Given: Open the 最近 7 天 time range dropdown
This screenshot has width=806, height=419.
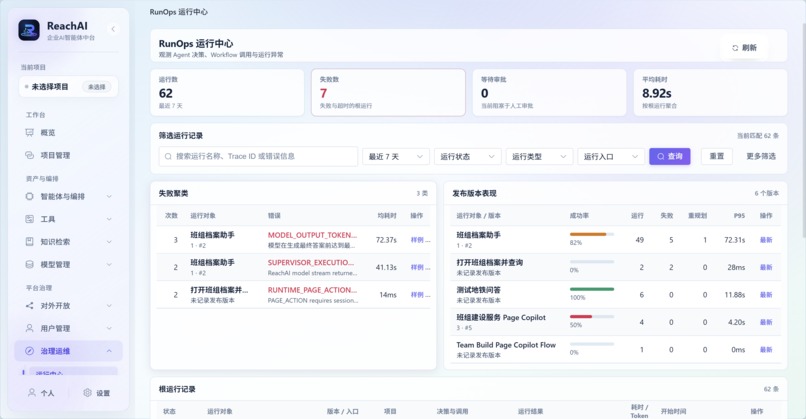Looking at the screenshot, I should [x=396, y=156].
